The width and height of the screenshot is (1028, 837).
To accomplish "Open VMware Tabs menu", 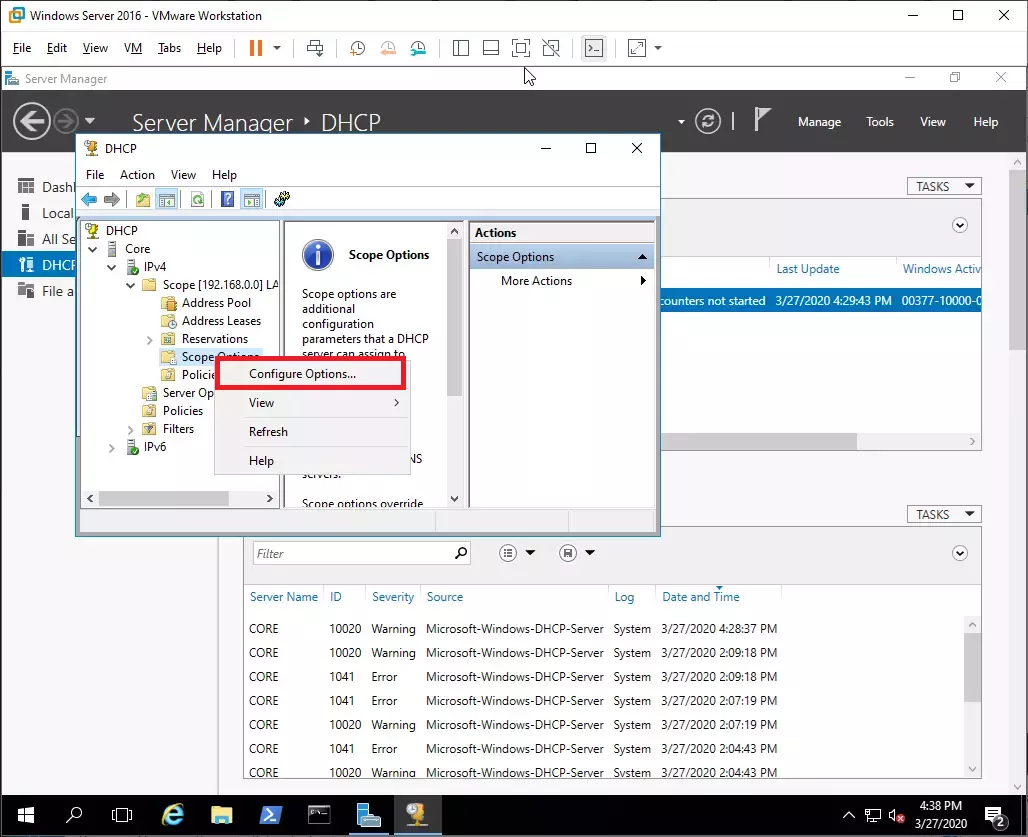I will pyautogui.click(x=169, y=48).
